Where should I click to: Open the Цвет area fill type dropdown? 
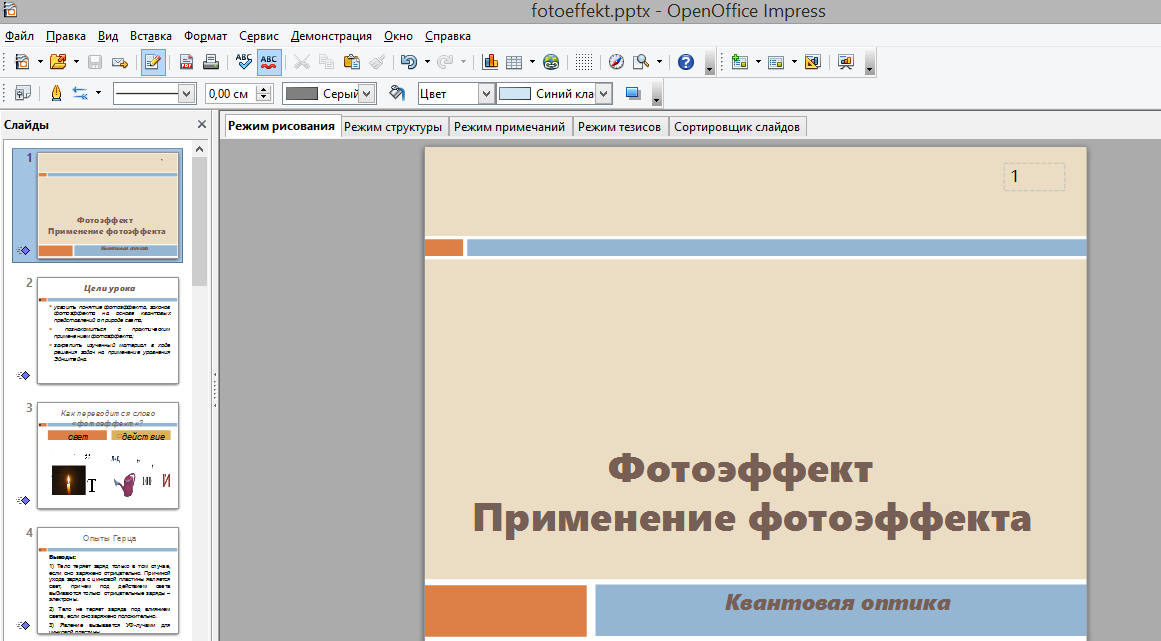tap(486, 94)
